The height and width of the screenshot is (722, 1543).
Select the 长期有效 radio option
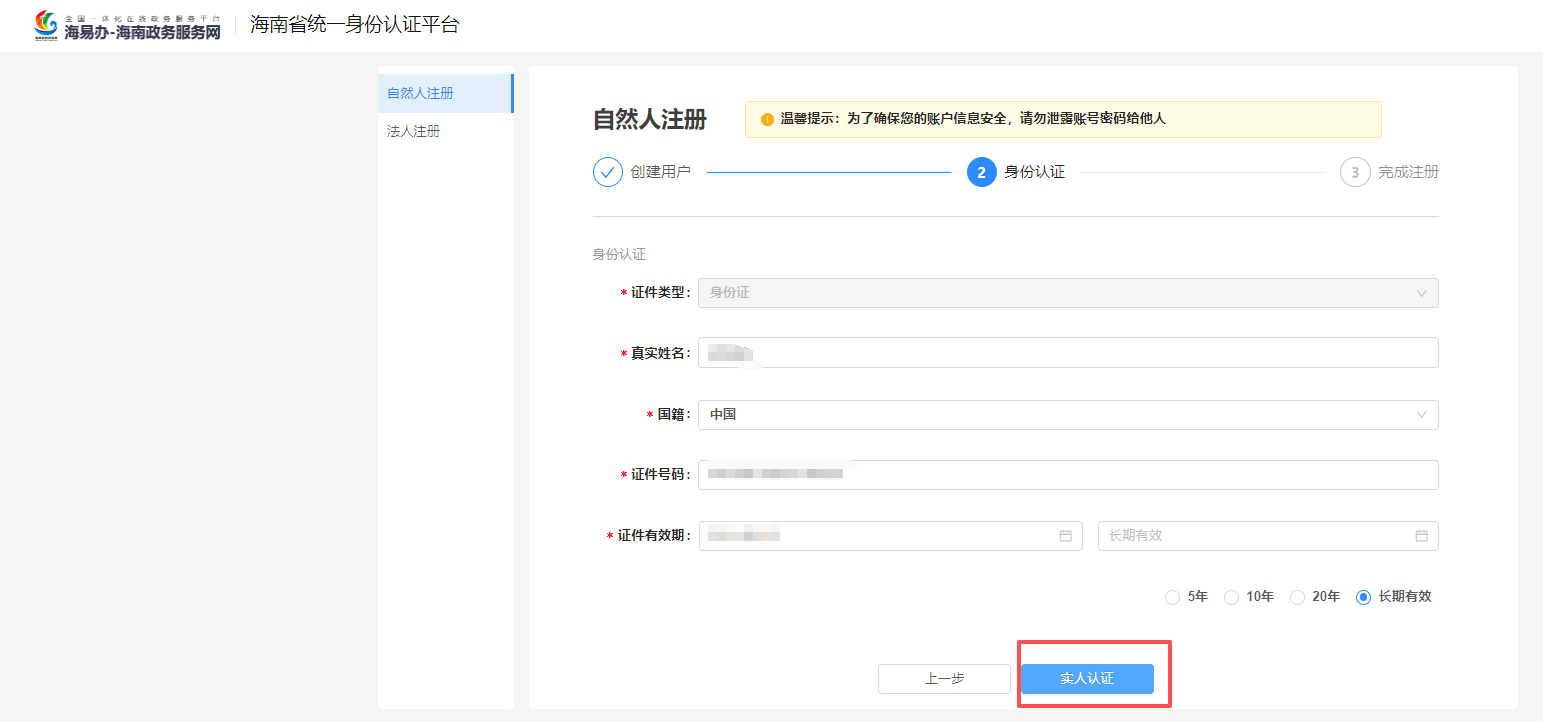point(1363,596)
